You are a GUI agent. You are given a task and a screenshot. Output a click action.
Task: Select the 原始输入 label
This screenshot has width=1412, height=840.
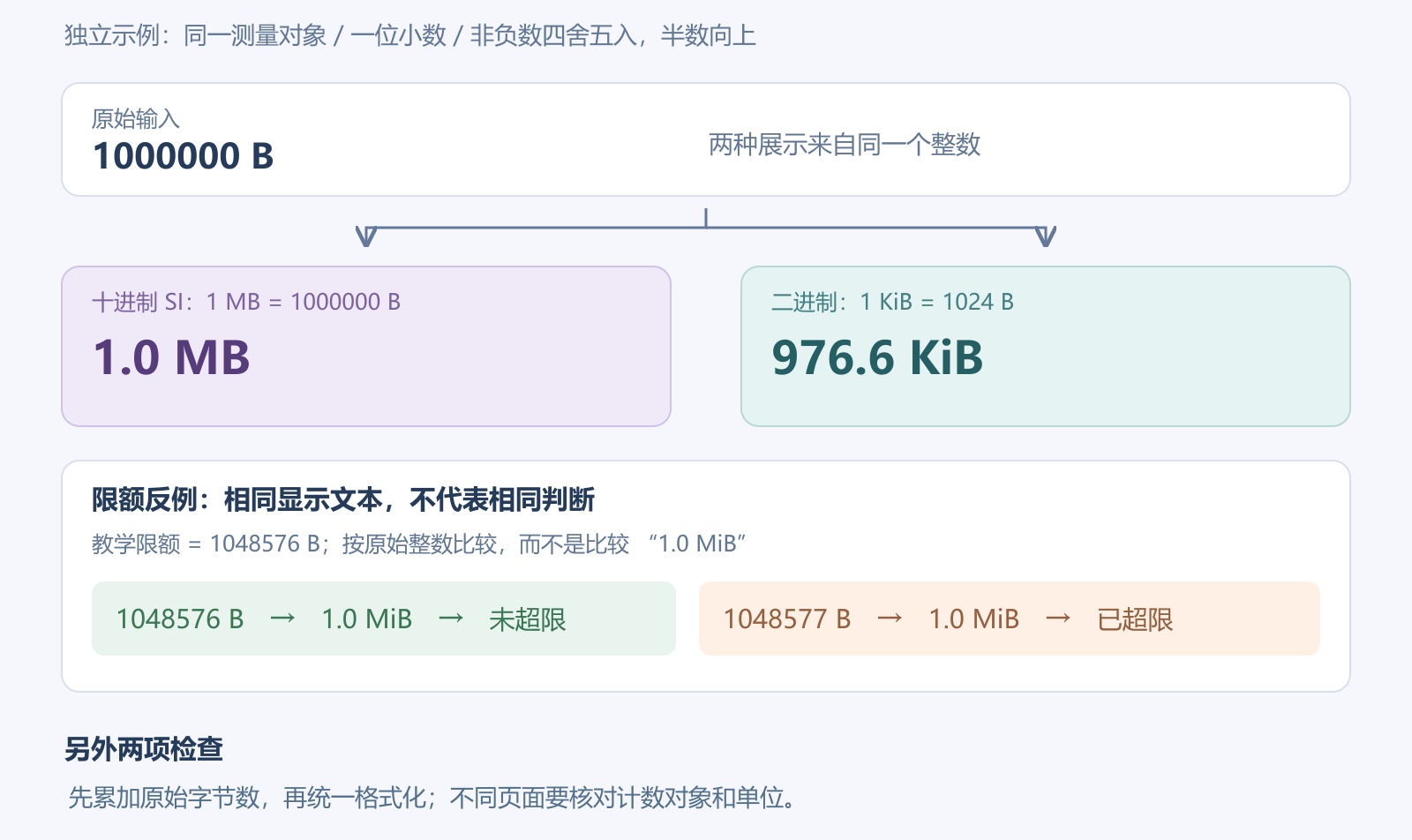coord(136,118)
